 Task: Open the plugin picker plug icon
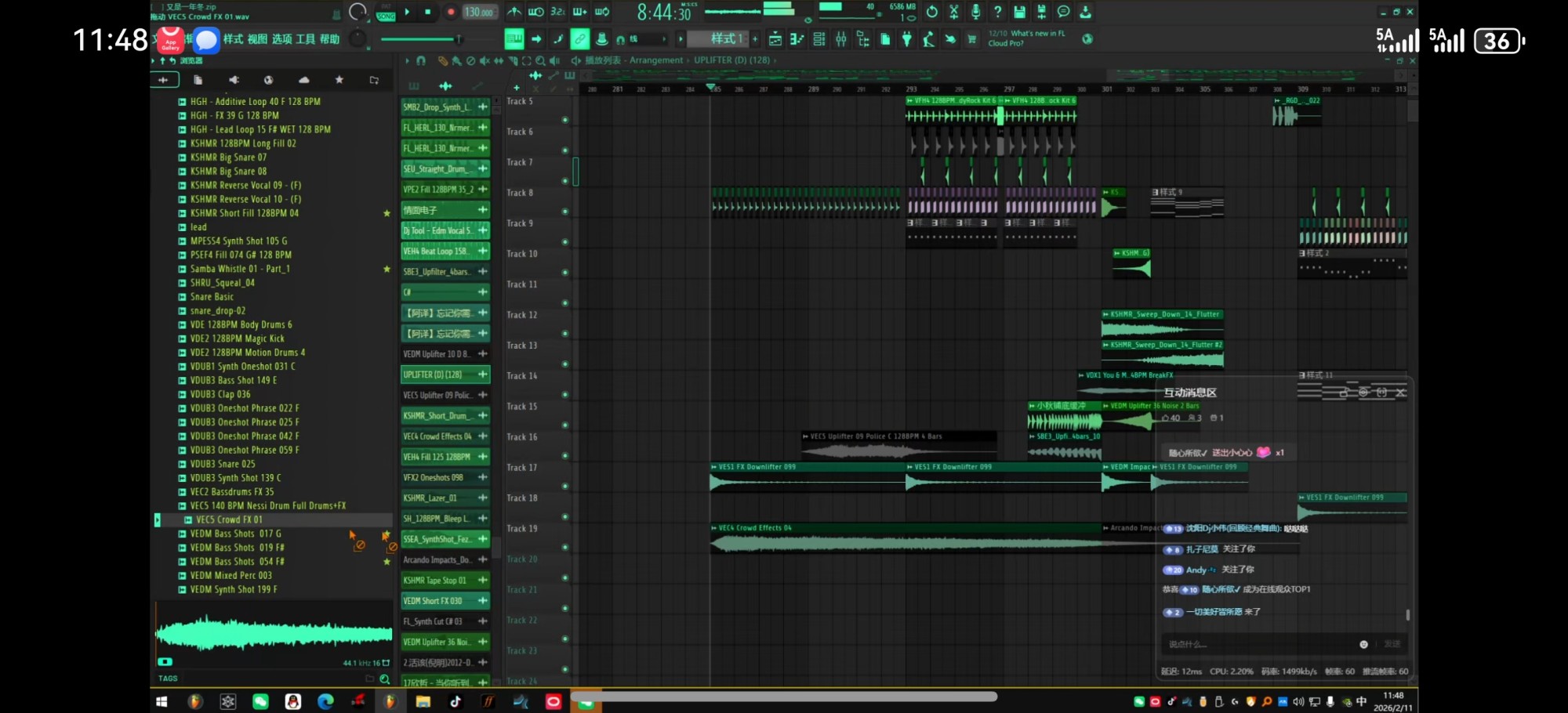907,39
